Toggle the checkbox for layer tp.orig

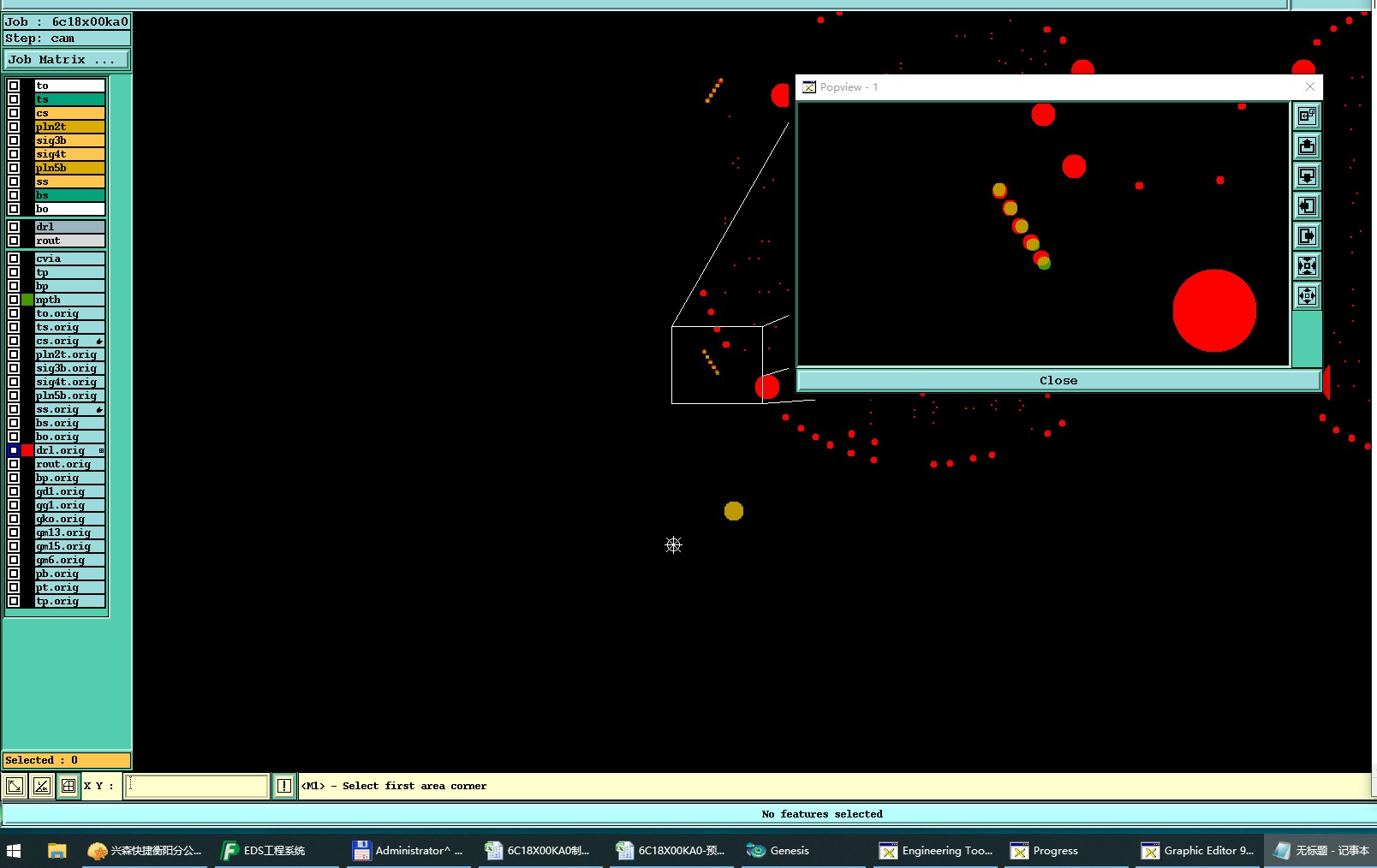pos(14,601)
